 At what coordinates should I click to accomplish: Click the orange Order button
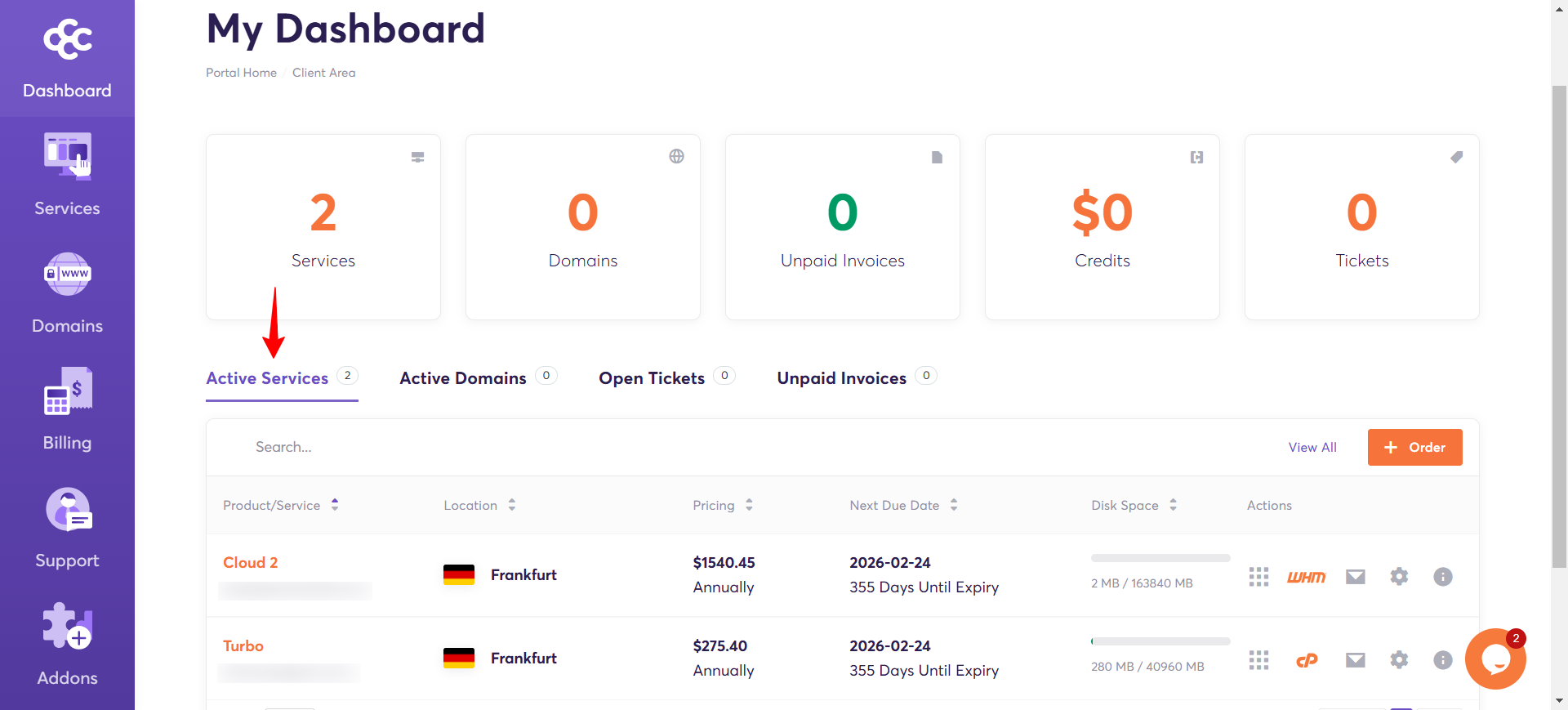coord(1414,447)
